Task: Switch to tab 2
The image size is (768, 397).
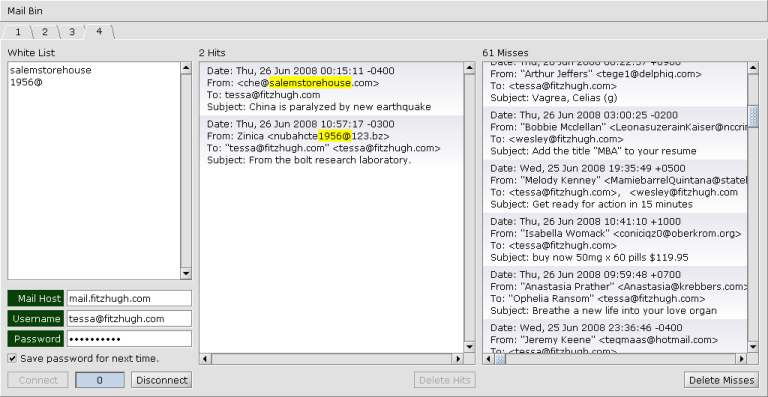Action: pos(45,32)
